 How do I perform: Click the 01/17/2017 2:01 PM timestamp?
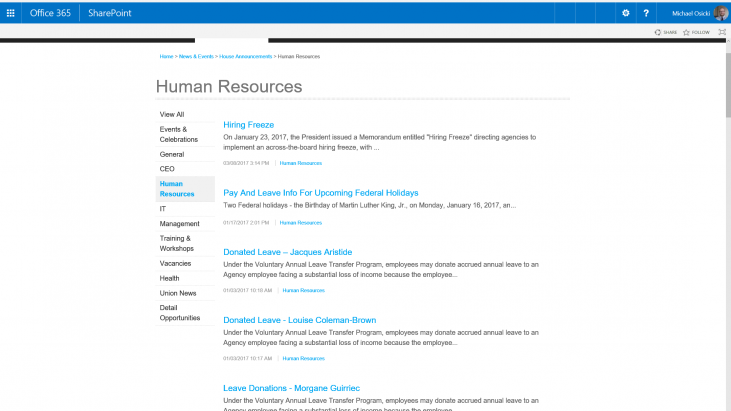click(246, 223)
